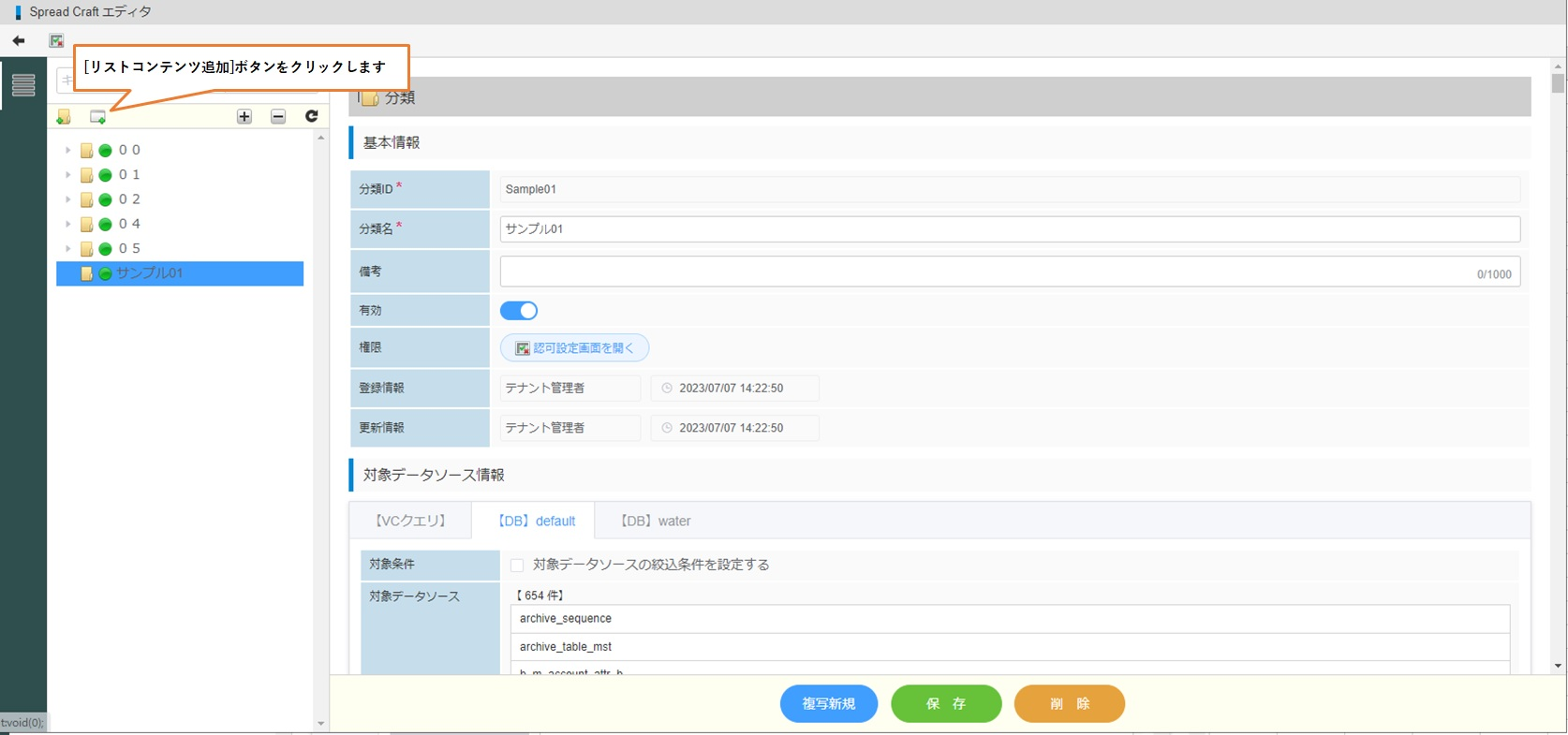Click the add category folder icon
This screenshot has width=1568, height=735.
(64, 117)
